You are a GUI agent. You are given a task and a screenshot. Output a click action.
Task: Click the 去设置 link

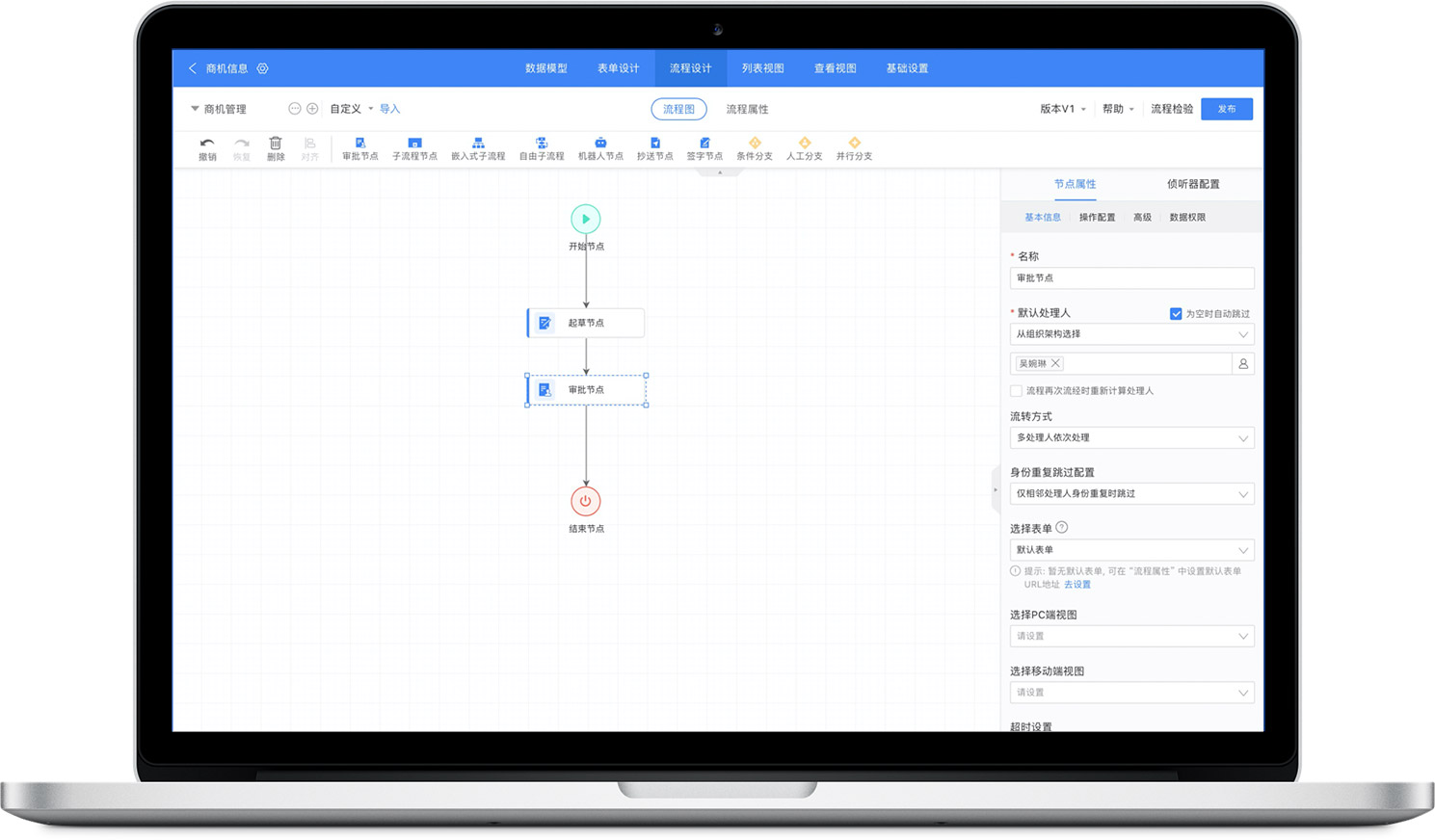click(x=1077, y=585)
